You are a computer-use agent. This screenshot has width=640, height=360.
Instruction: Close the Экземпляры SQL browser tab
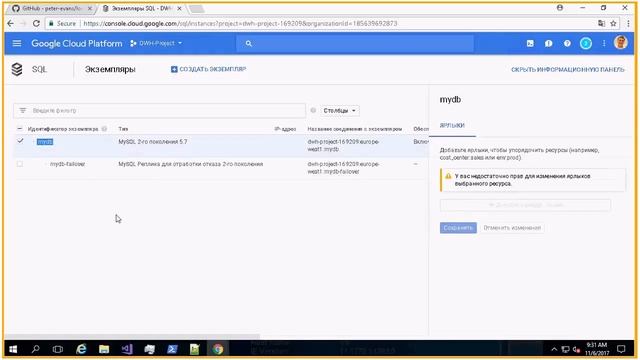click(x=179, y=8)
